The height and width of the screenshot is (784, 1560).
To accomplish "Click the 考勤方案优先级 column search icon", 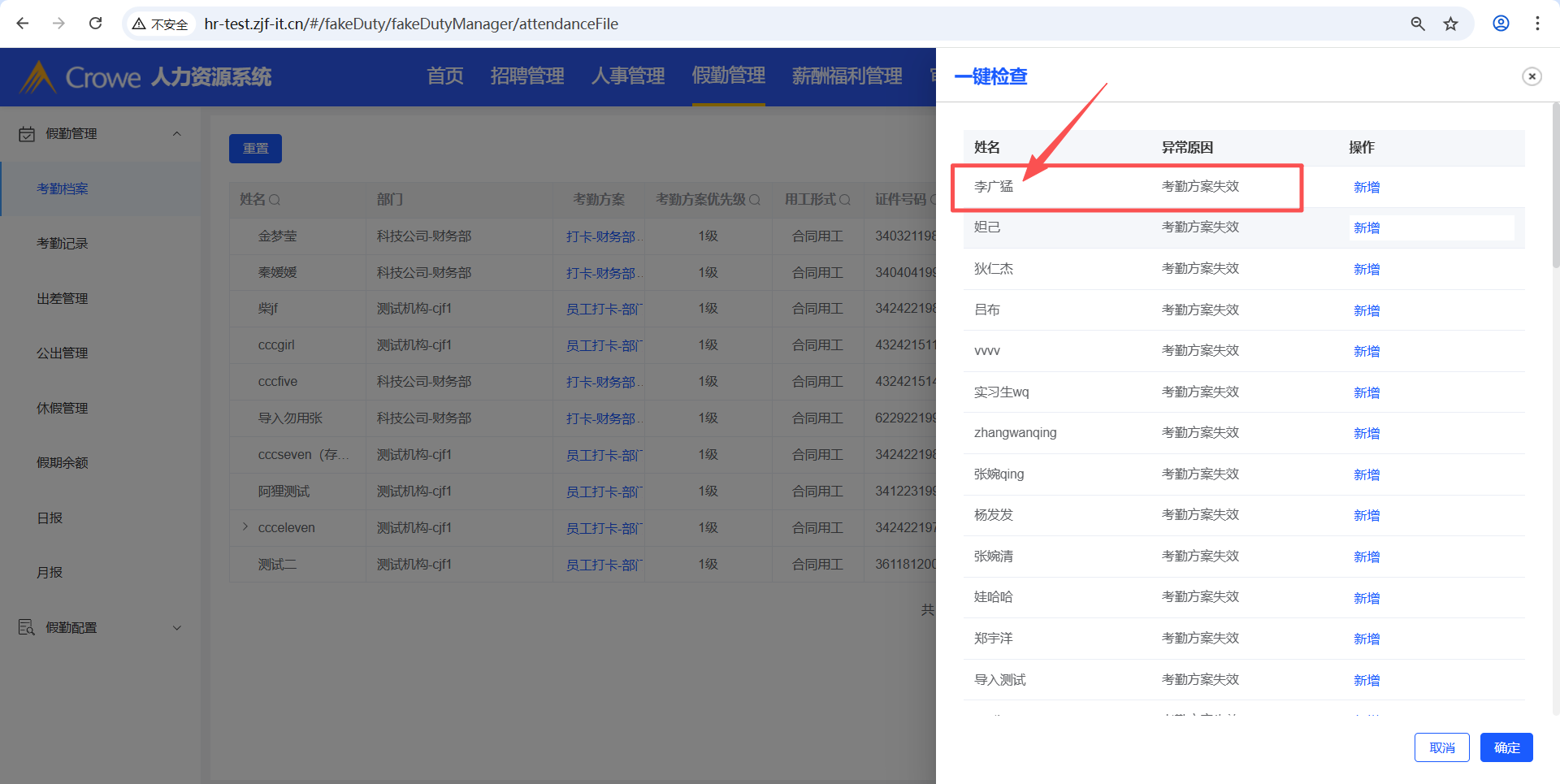I will click(x=755, y=200).
